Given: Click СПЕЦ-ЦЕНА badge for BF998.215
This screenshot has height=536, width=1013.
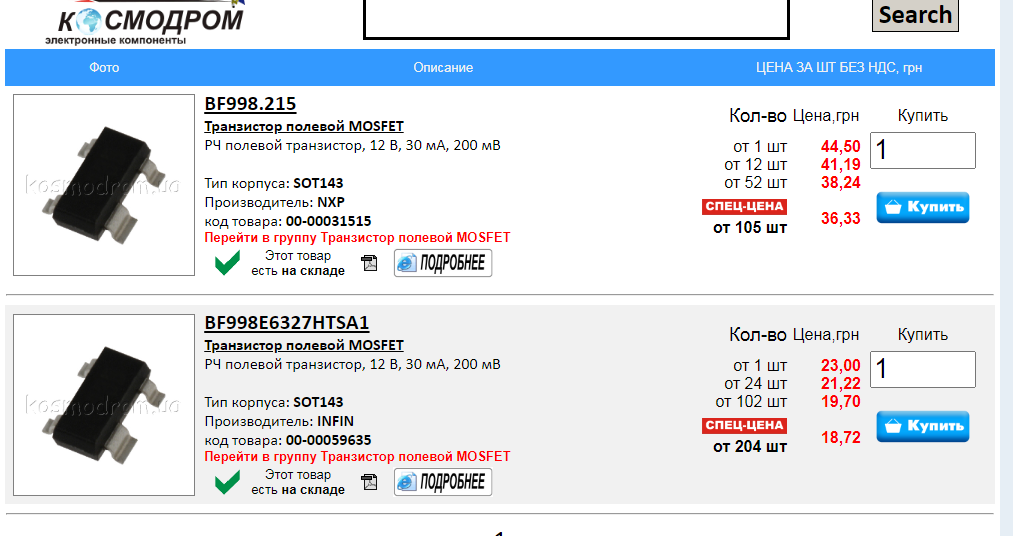Looking at the screenshot, I should [x=744, y=207].
